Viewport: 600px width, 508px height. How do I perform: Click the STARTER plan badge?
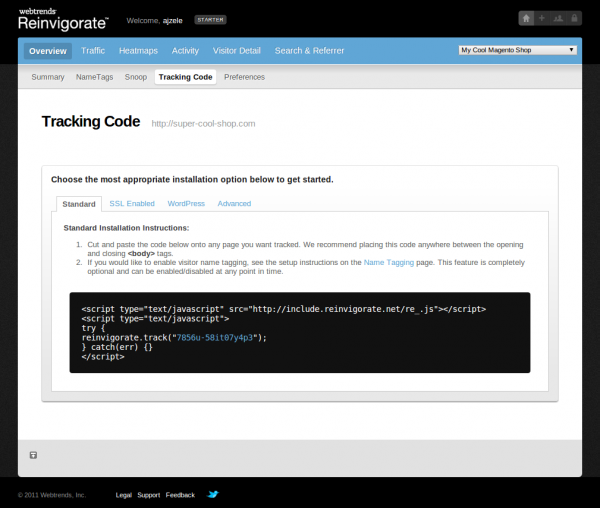210,20
